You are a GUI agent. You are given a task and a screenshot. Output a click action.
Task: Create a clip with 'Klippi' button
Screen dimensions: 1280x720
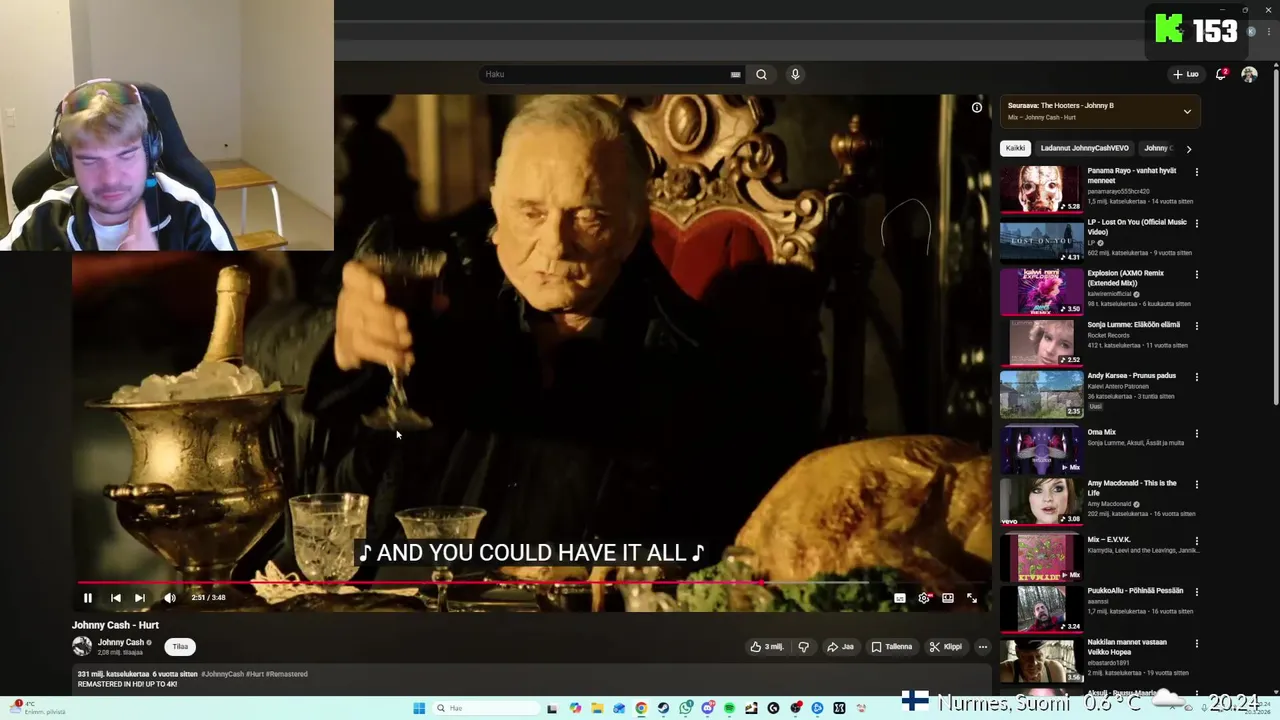point(945,647)
